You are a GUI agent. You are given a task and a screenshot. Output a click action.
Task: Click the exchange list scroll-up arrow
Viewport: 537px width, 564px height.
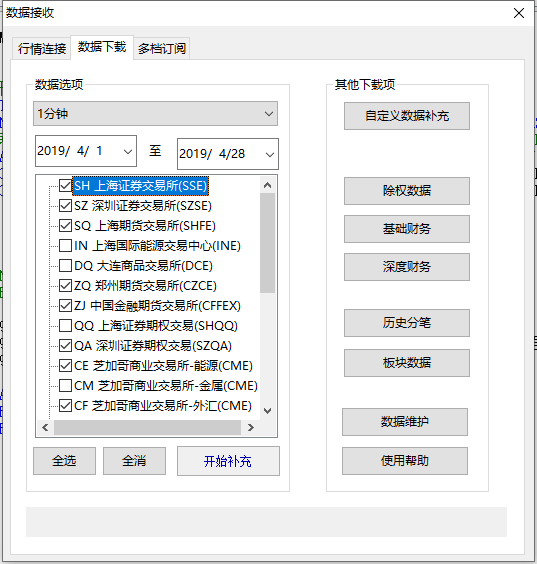[x=267, y=185]
